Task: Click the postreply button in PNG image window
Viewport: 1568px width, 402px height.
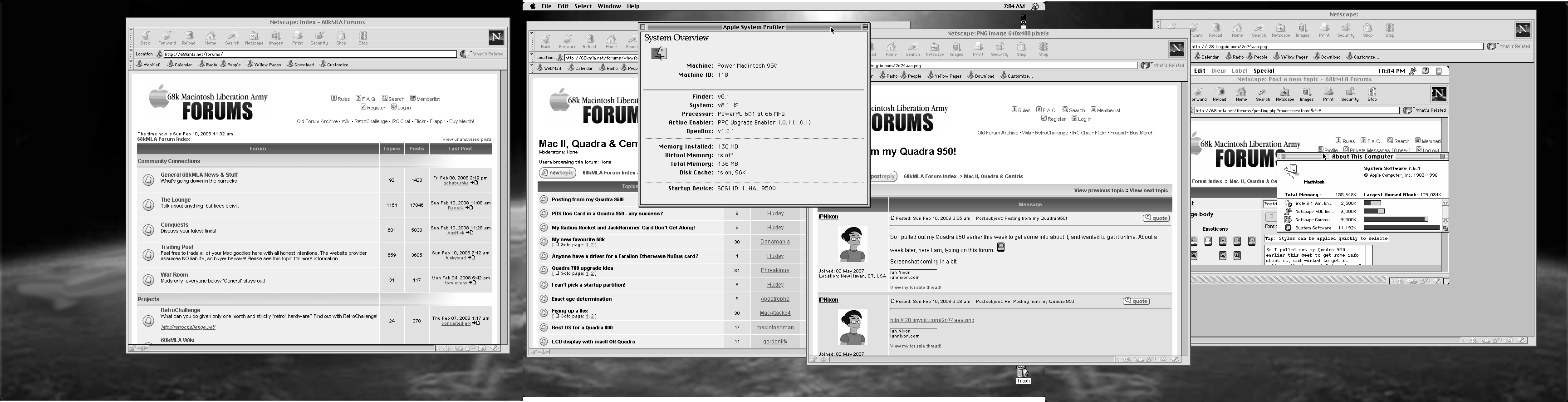Action: point(883,176)
